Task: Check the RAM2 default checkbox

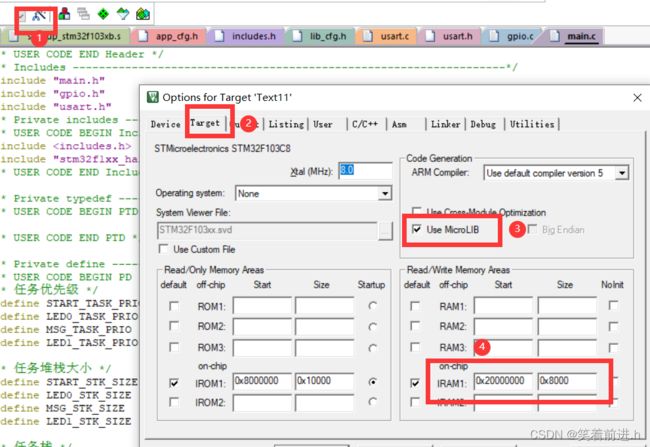Action: [x=415, y=326]
